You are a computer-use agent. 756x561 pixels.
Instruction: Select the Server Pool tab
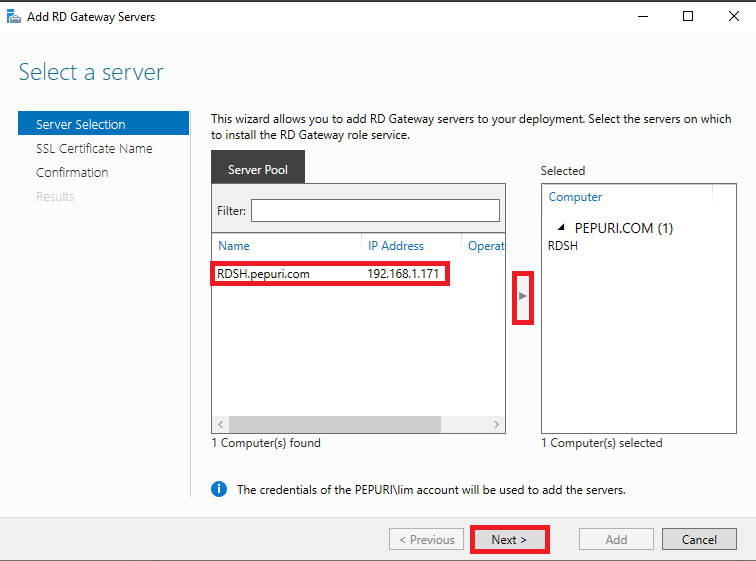257,167
